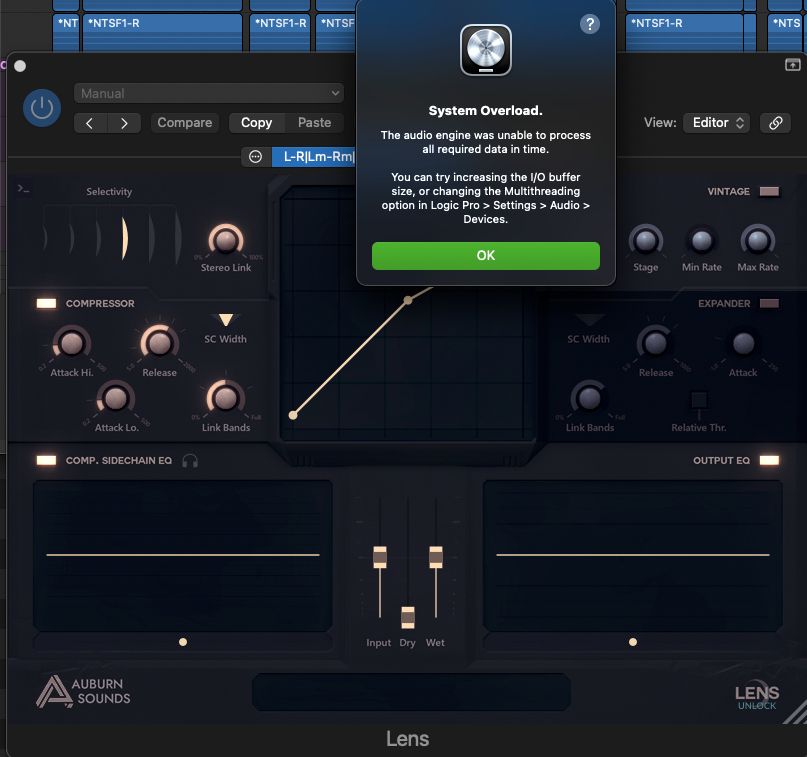
Task: Go to previous preset arrow
Action: [90, 123]
